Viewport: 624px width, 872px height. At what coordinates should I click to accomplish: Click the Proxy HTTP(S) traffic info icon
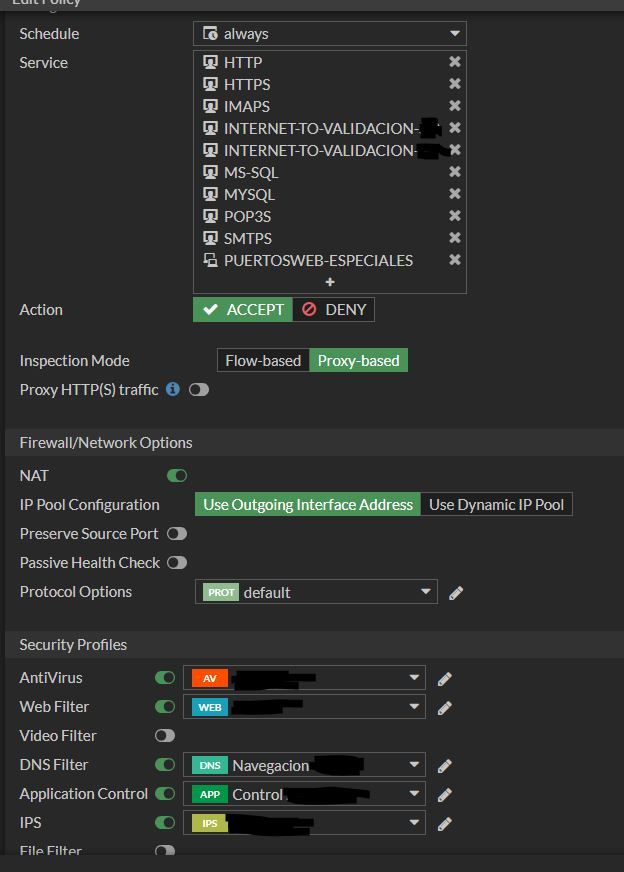tap(173, 389)
